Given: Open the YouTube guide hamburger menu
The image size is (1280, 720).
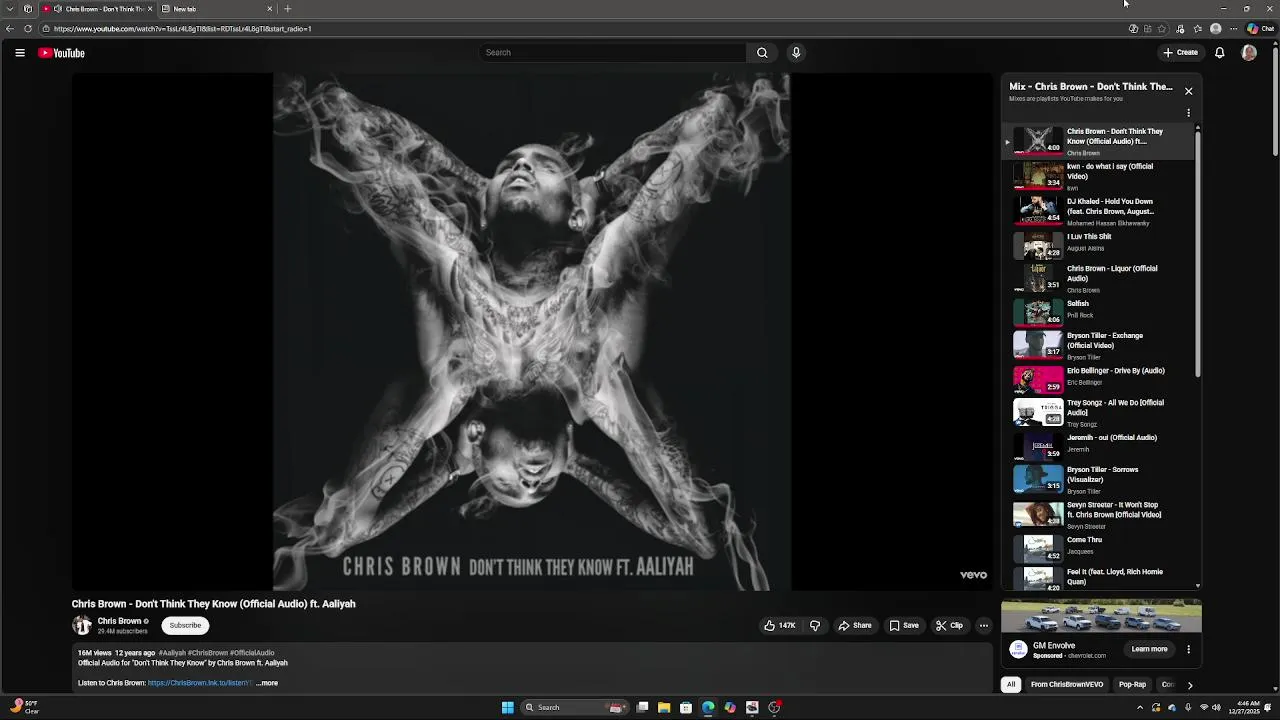Looking at the screenshot, I should coord(19,53).
